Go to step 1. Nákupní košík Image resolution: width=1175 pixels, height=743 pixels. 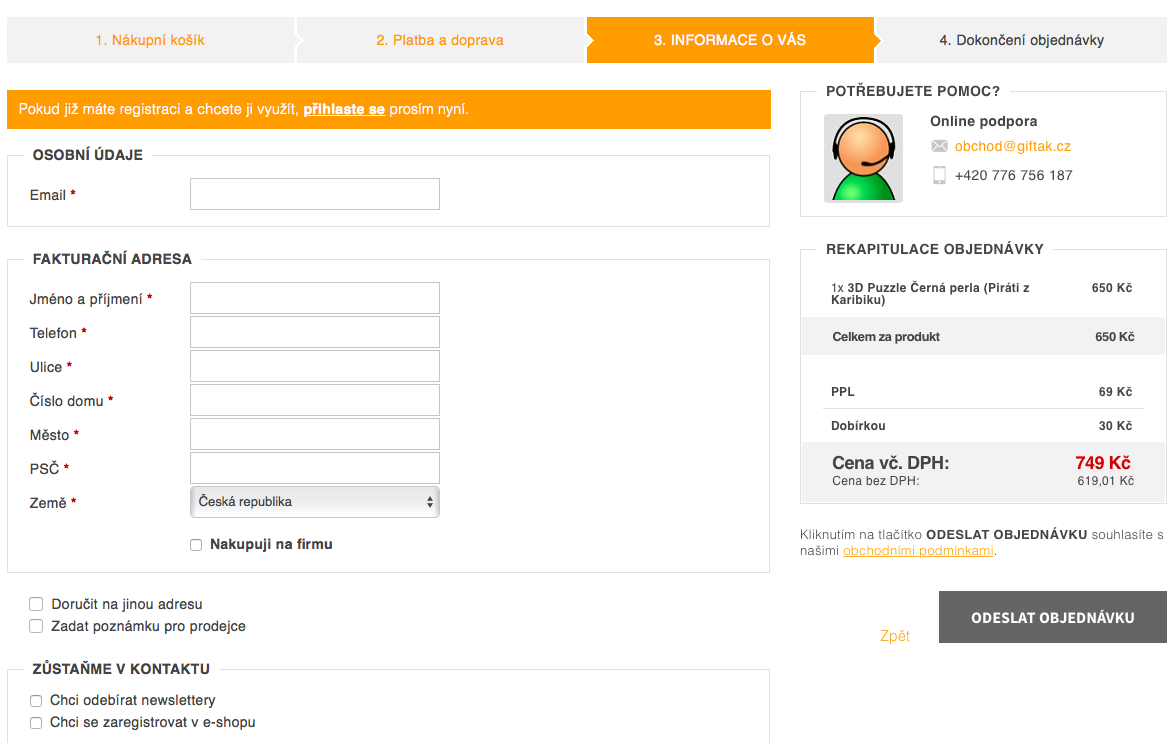(x=150, y=40)
